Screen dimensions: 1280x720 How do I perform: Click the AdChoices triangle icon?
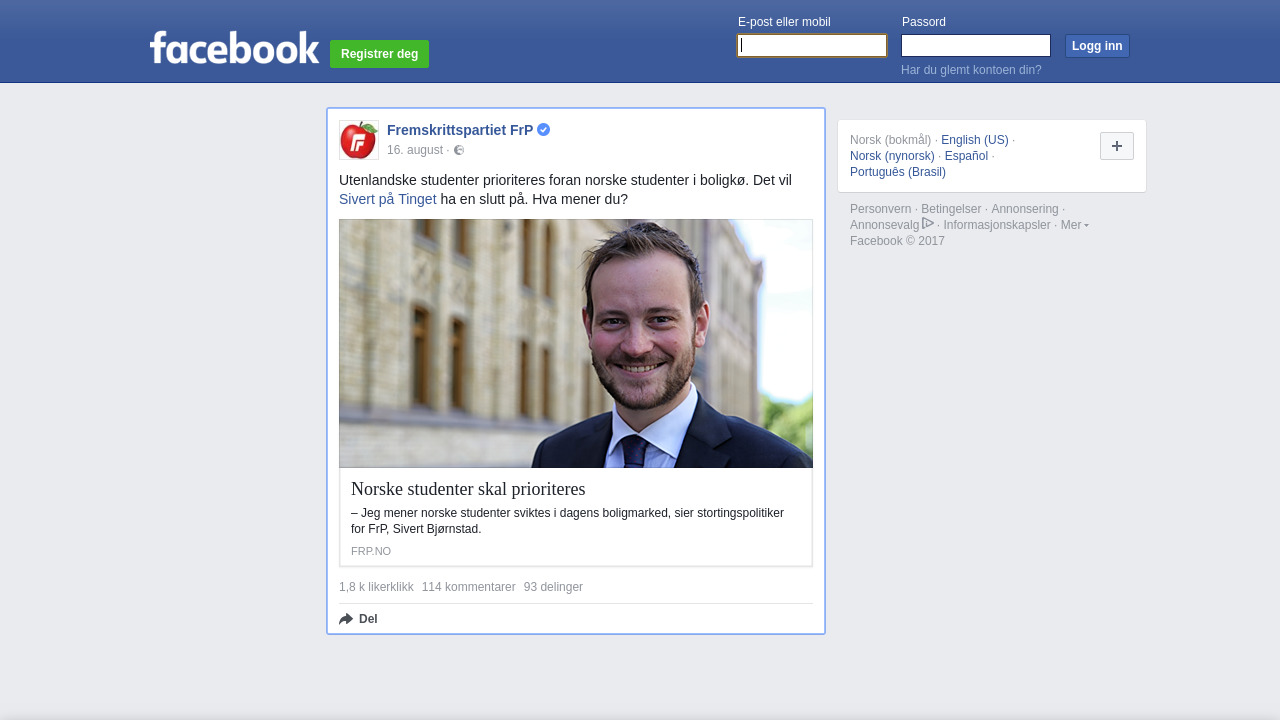928,224
